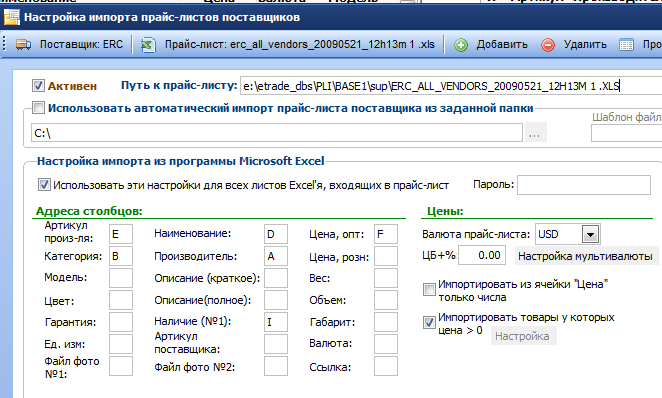The width and height of the screenshot is (662, 398).
Task: Click the Категория column field
Action: coord(121,256)
